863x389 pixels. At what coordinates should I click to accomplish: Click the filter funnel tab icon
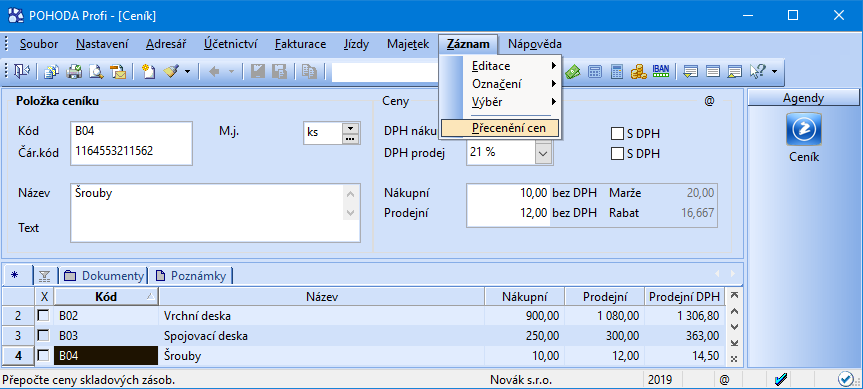(x=45, y=276)
